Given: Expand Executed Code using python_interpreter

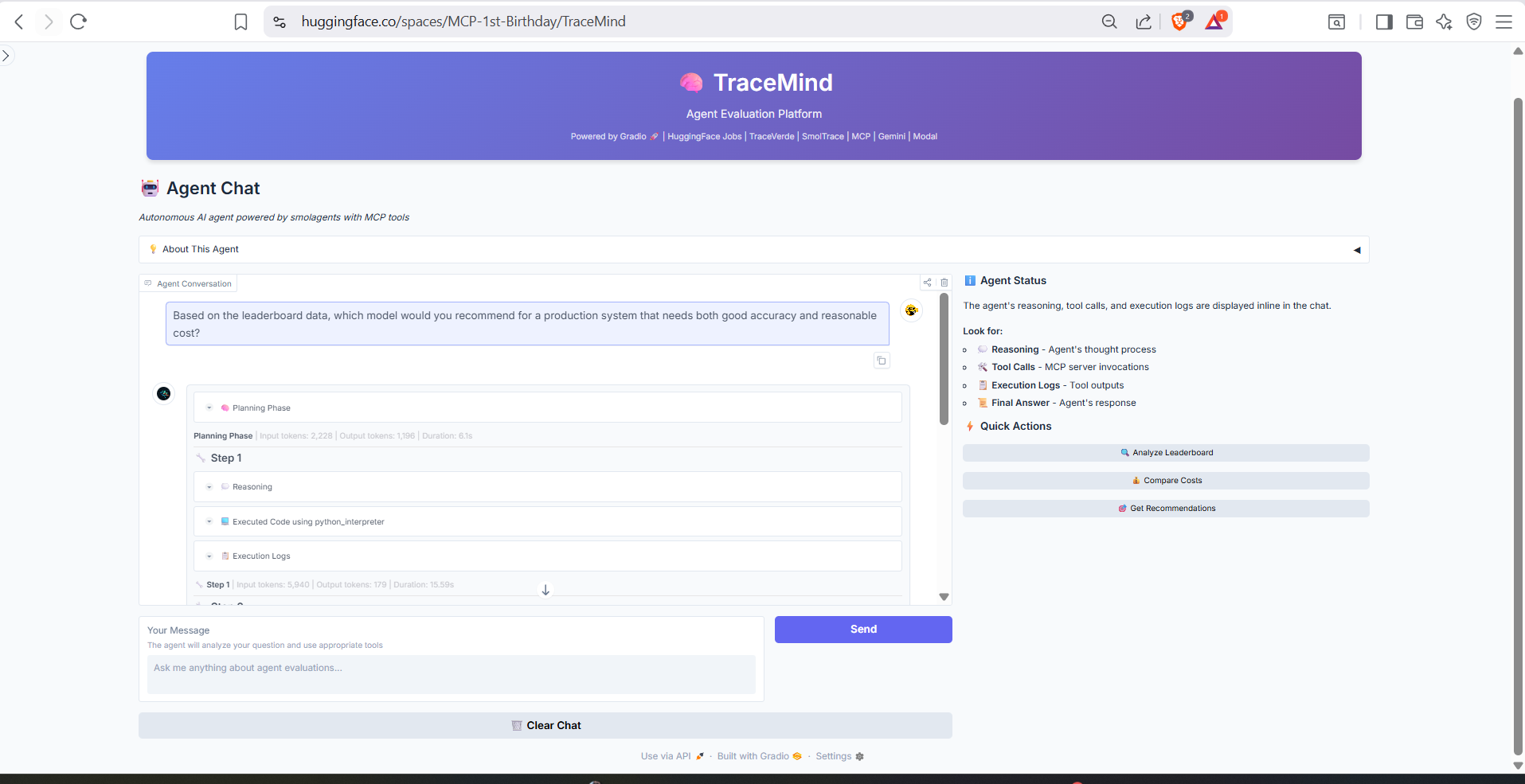Looking at the screenshot, I should tap(547, 521).
